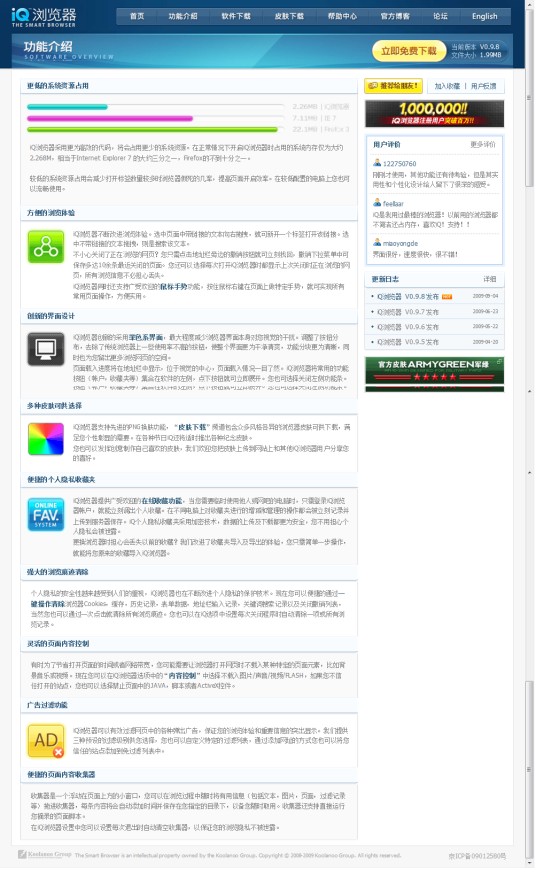Viewport: 536px width, 876px height.
Task: Click the scrollbar up arrow at the top right
Action: coord(529,4)
